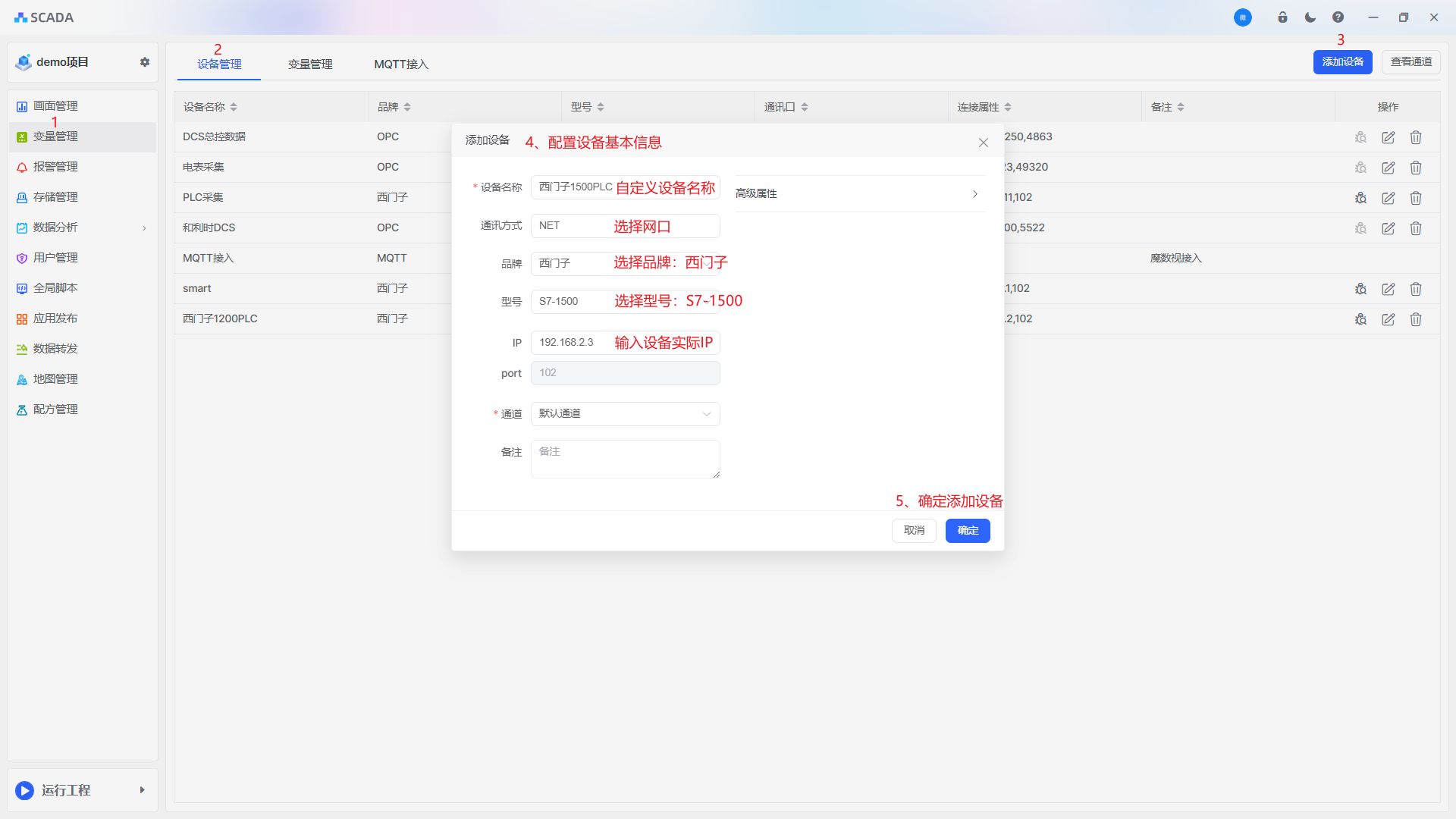1456x819 pixels.
Task: Click the 查看通道 button
Action: 1410,62
